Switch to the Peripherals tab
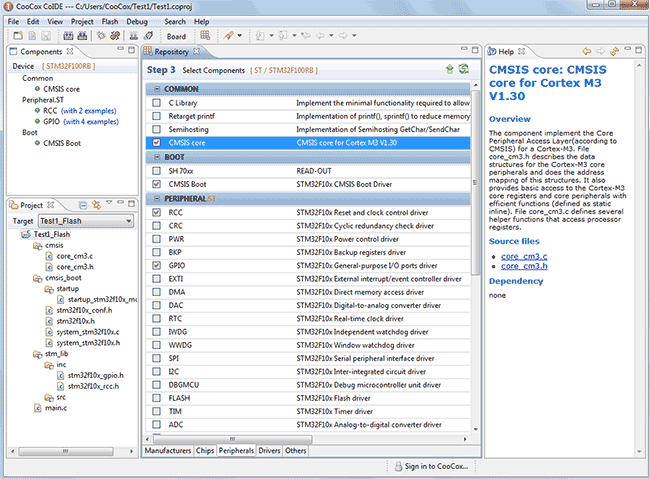Image resolution: width=650 pixels, height=479 pixels. click(236, 450)
